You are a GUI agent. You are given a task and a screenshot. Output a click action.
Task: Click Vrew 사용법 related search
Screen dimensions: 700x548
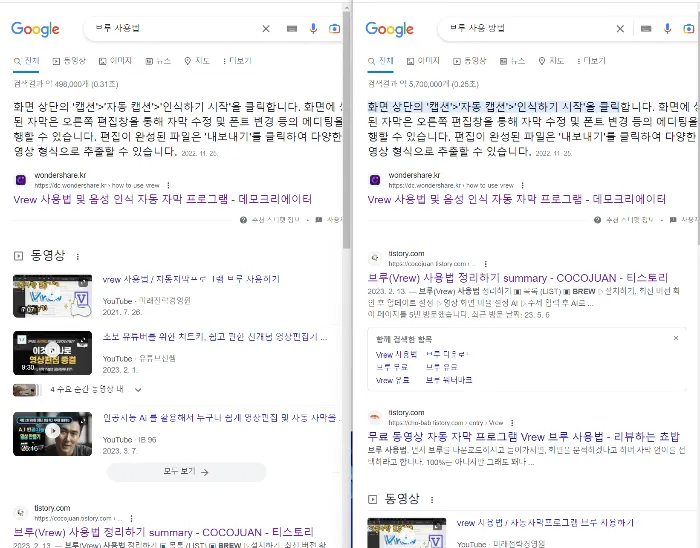(396, 355)
